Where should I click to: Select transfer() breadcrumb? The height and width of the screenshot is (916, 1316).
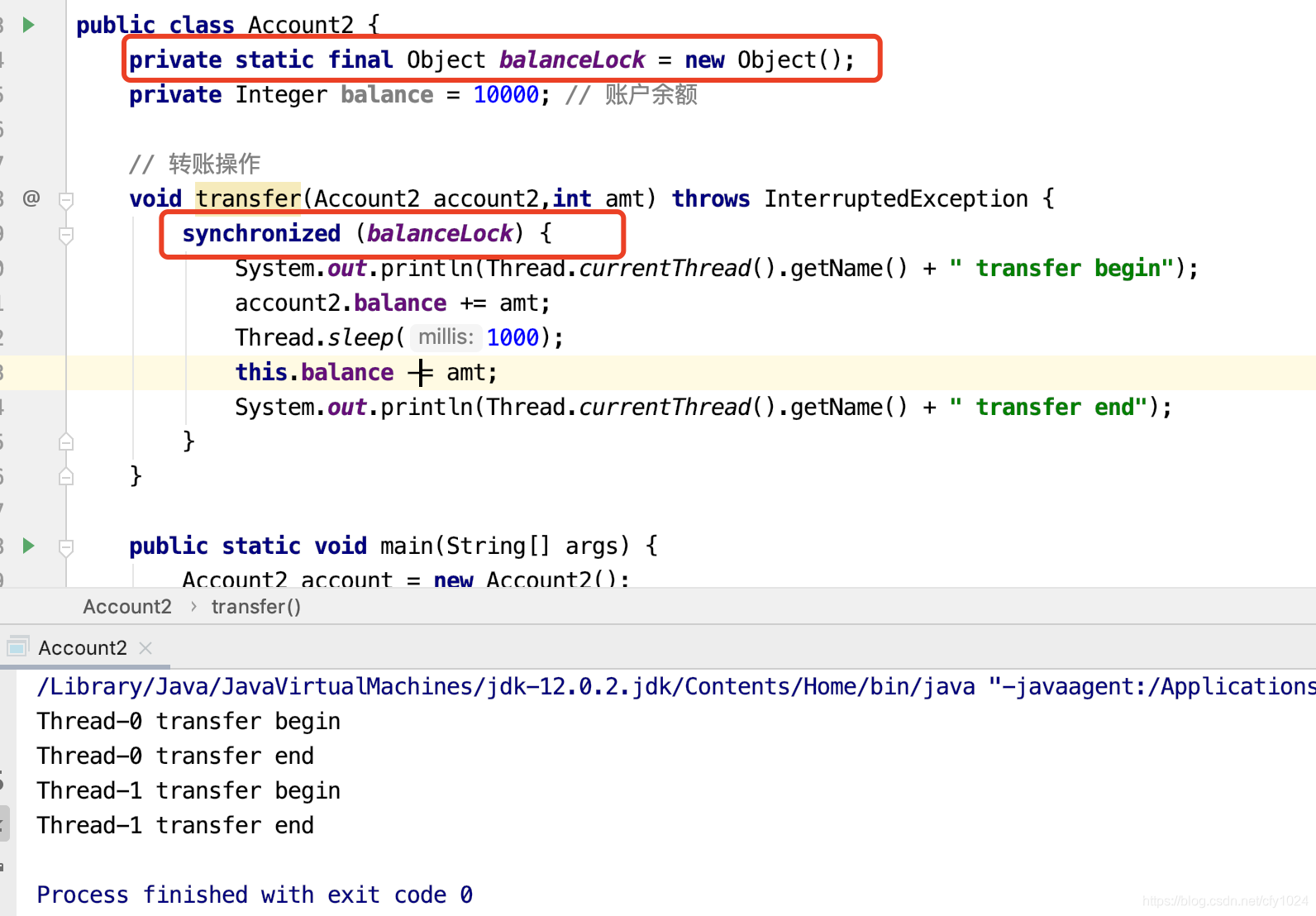(256, 607)
